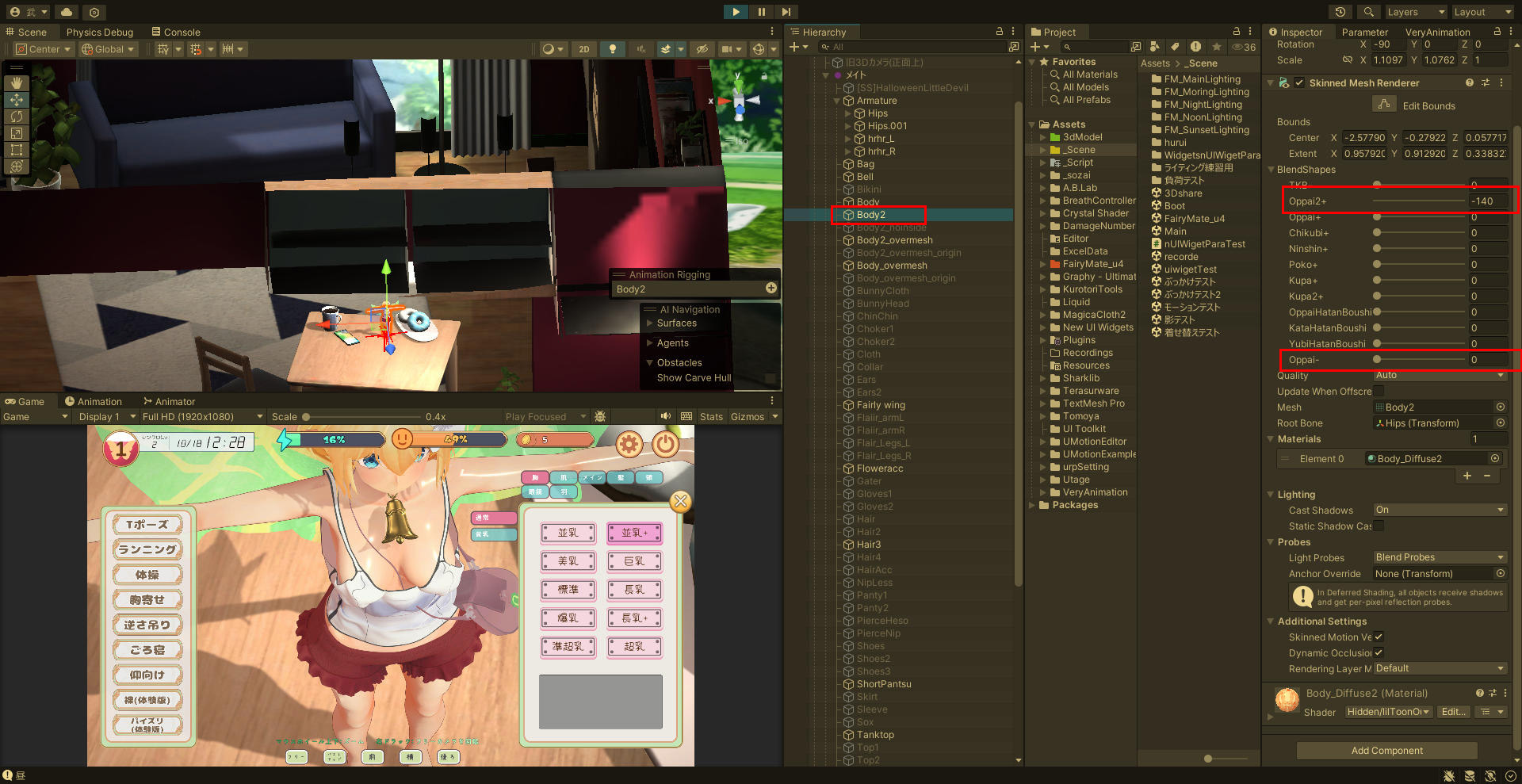Switch to the VeryAnimation tab
Screen dimensions: 1522x784
pos(1437,32)
